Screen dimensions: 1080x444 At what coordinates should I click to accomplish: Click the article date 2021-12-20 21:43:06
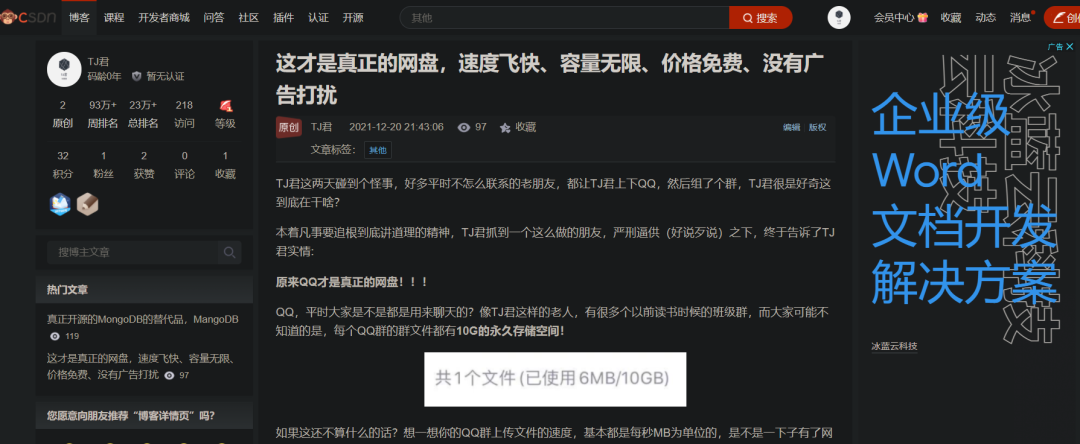396,127
